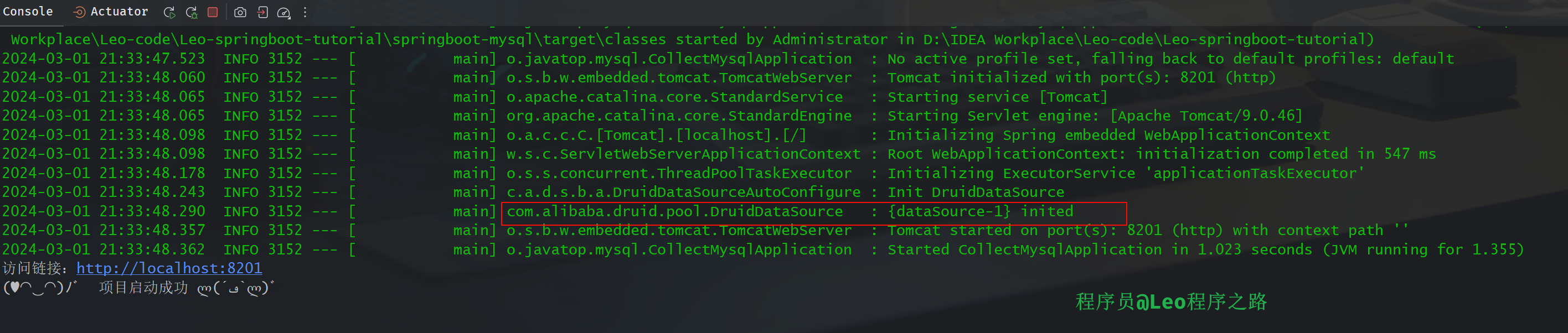Click the red stop square when highlighted
The height and width of the screenshot is (333, 1568).
(x=213, y=12)
